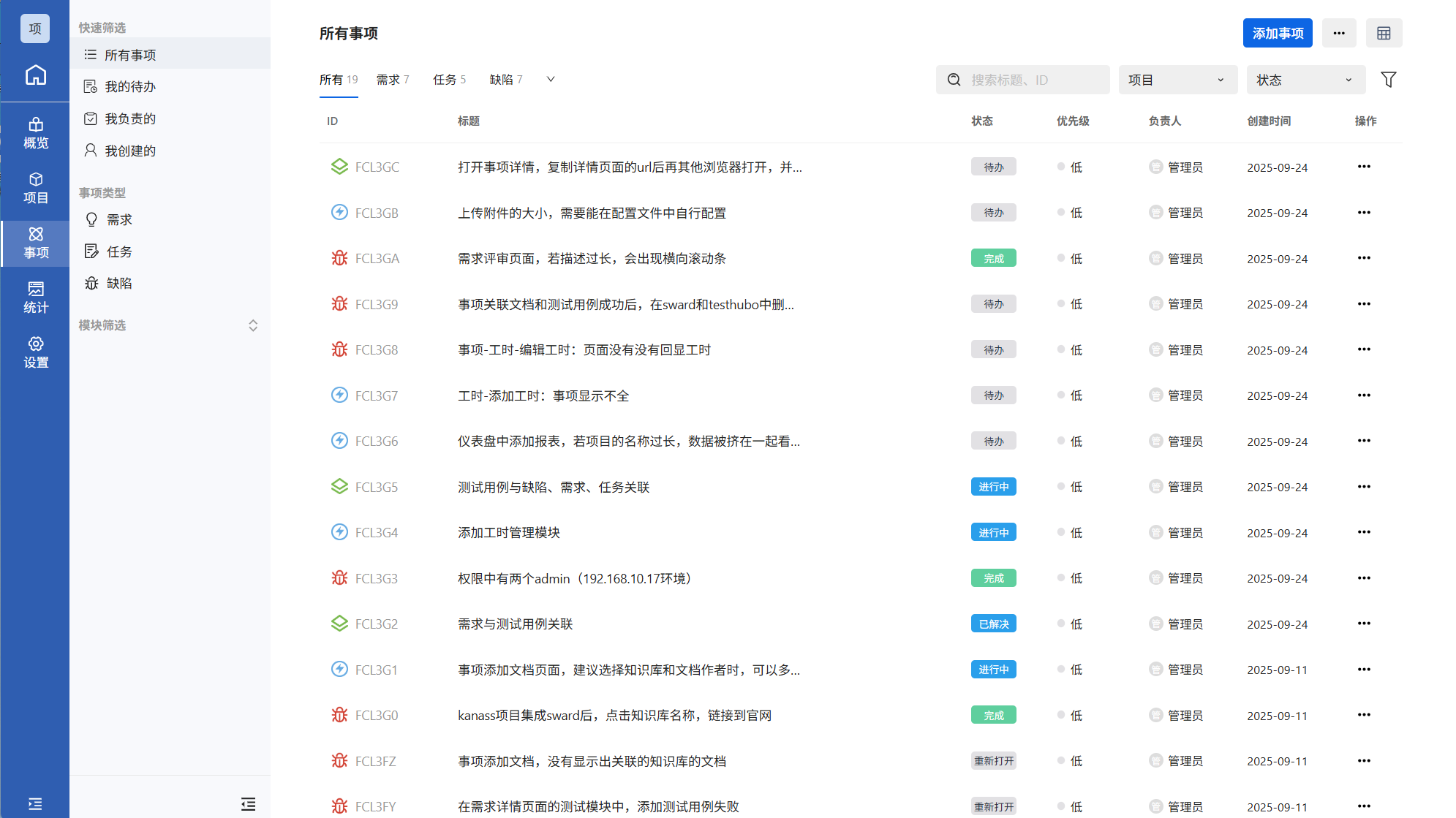
Task: Switch to table layout view icon
Action: coord(1383,34)
